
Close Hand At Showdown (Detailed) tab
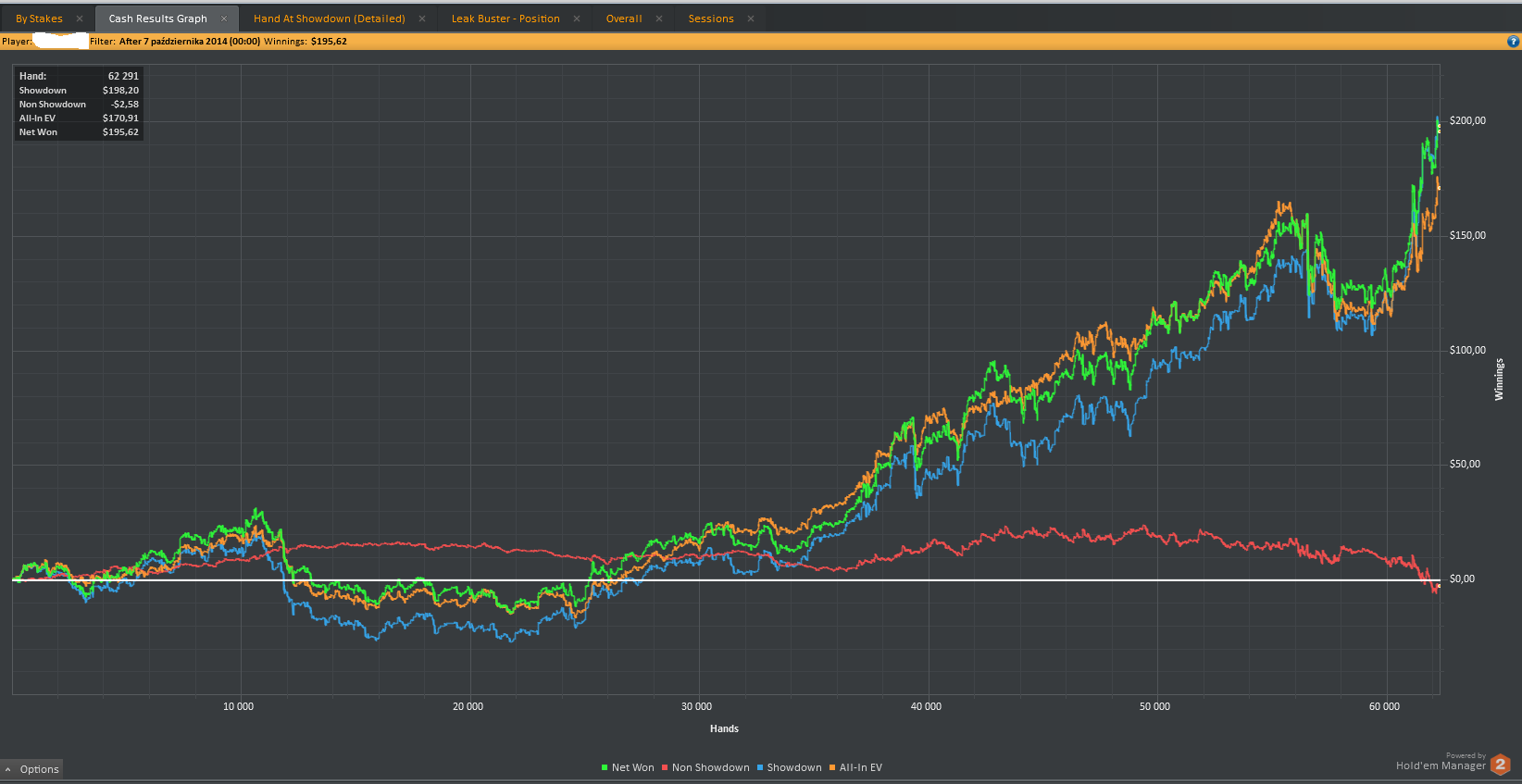tap(422, 19)
